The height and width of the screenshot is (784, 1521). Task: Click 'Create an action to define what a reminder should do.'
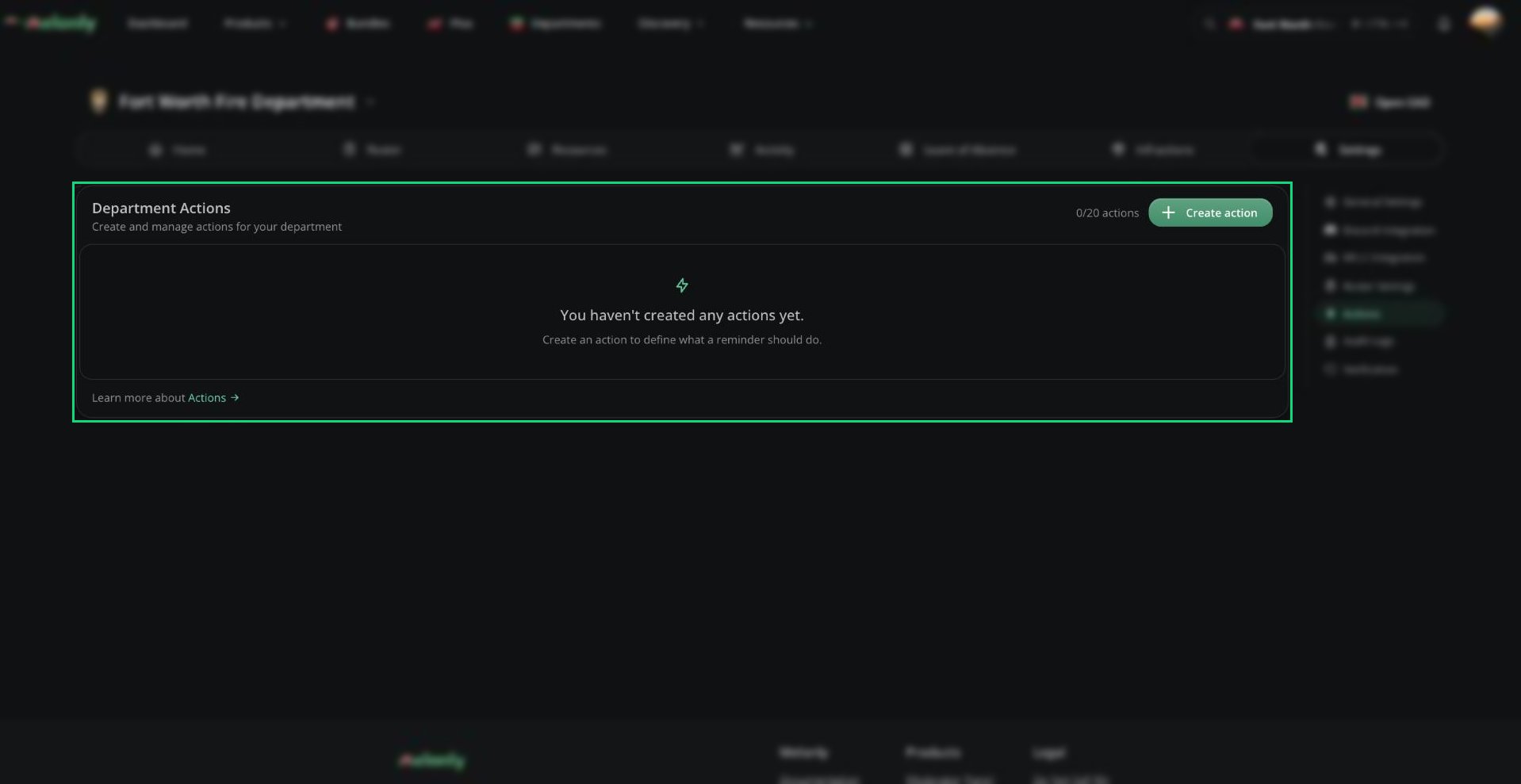point(682,340)
